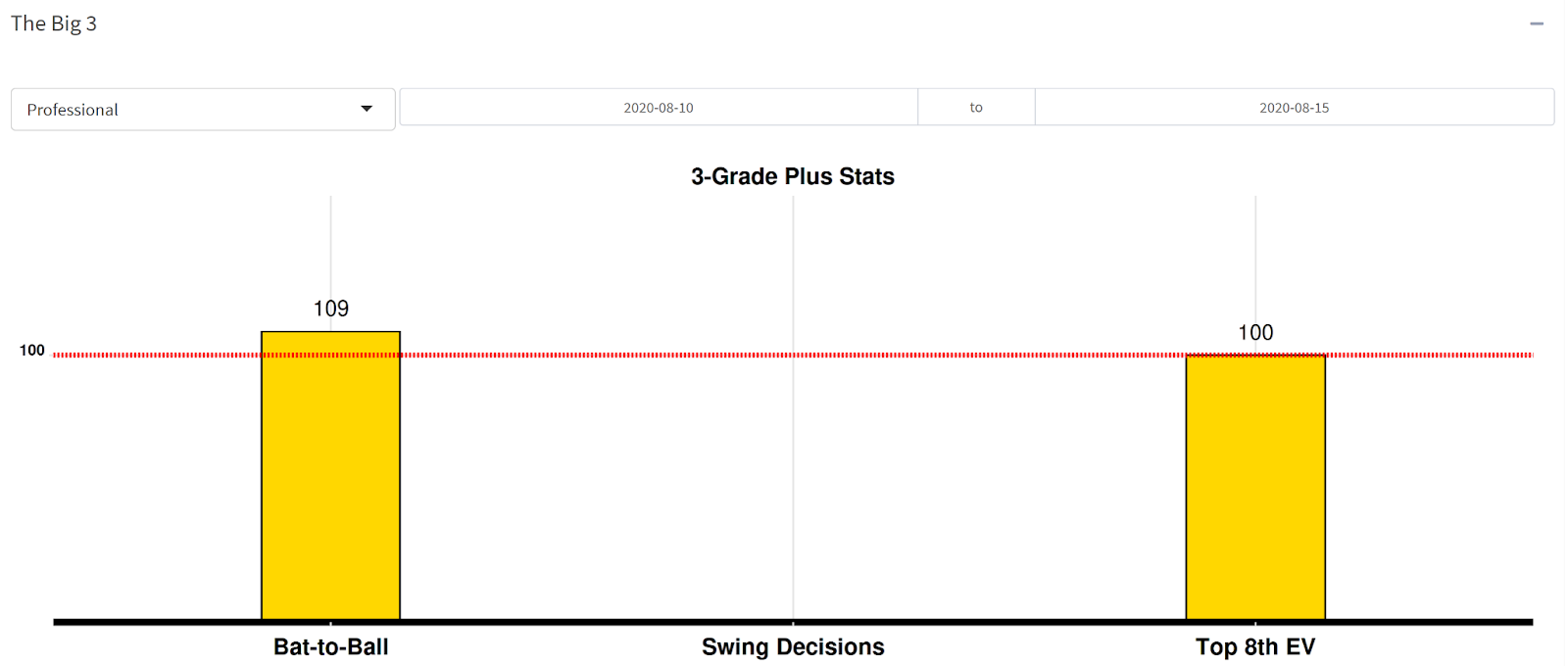Click The Big 3 panel heading
Image resolution: width=1568 pixels, height=666 pixels.
point(54,24)
